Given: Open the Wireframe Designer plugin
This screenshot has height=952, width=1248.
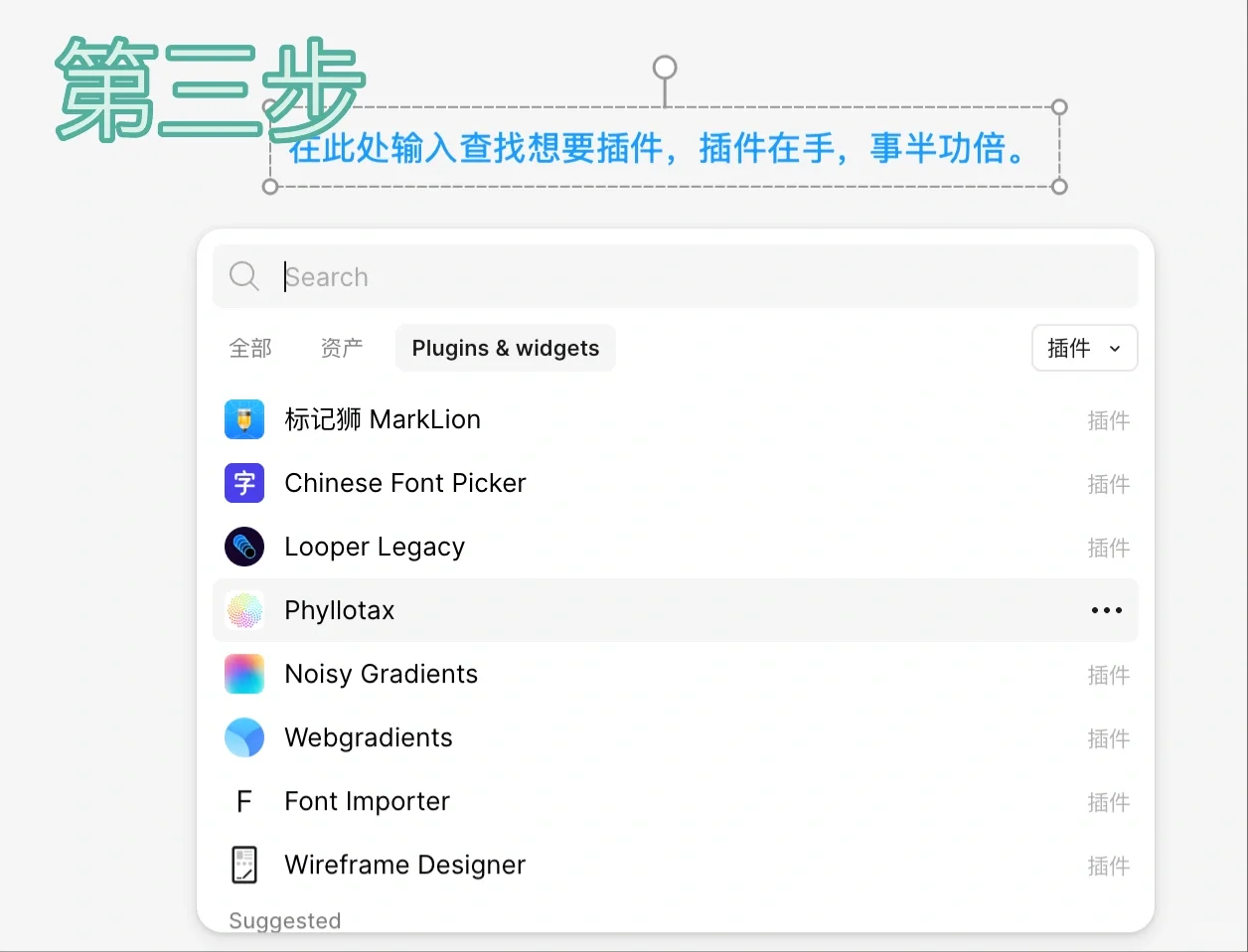Looking at the screenshot, I should [676, 865].
